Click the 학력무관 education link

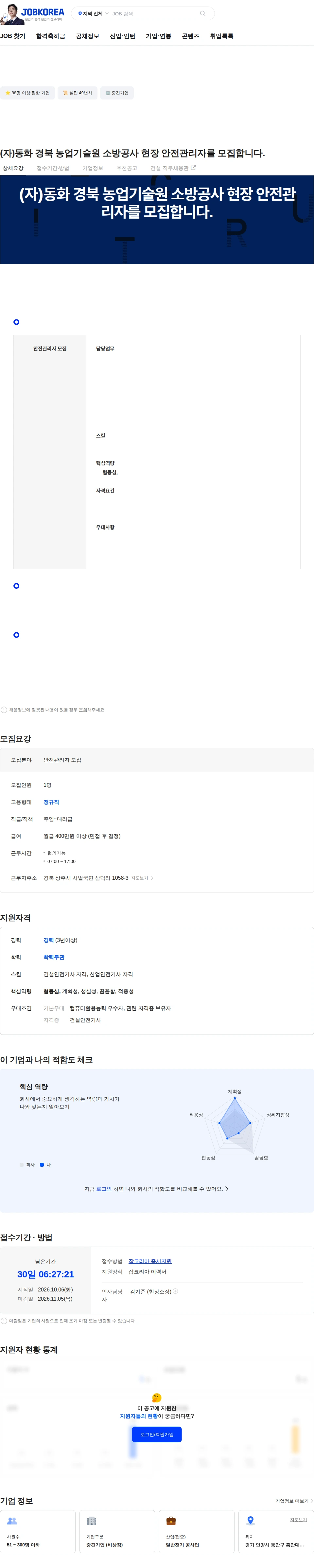(x=54, y=958)
